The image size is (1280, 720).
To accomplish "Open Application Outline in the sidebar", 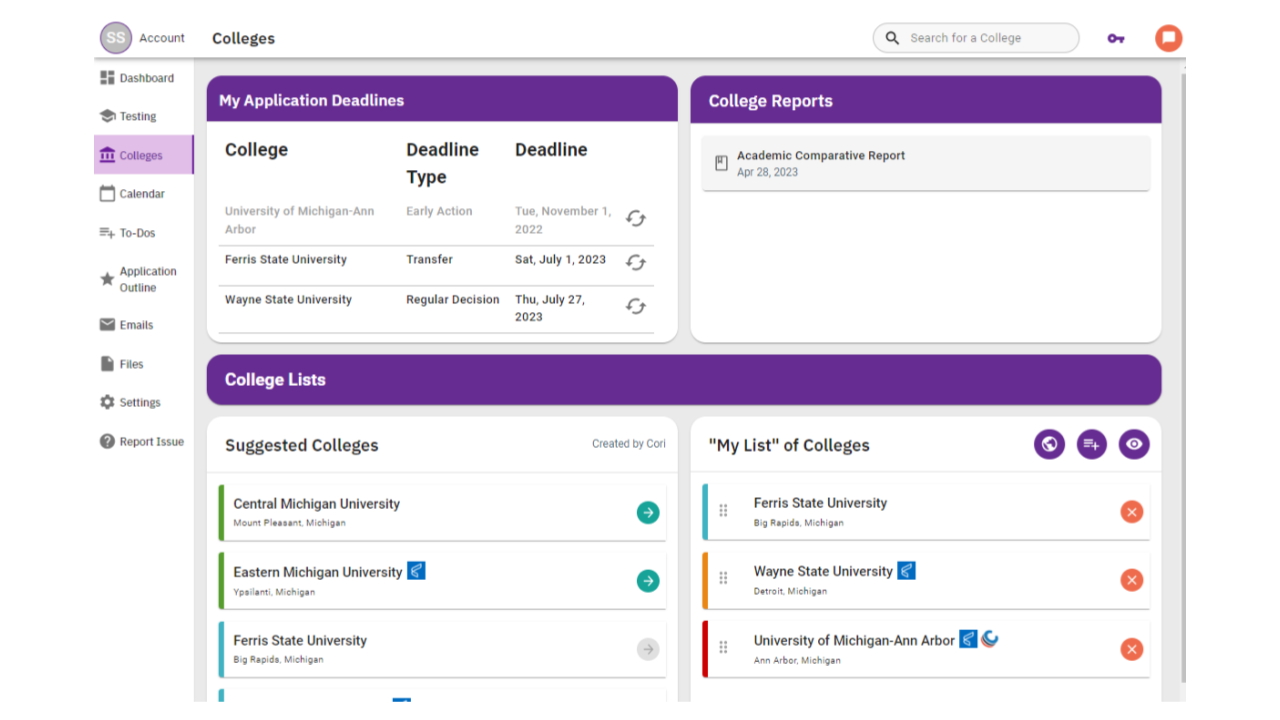I will [144, 279].
